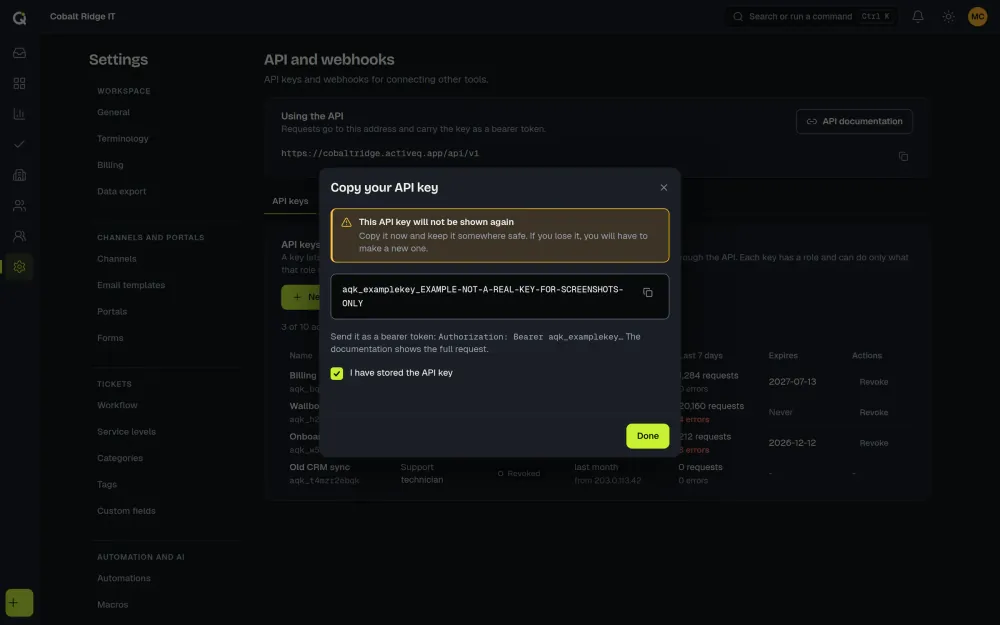1000x625 pixels.
Task: Open the MC user avatar menu
Action: (x=978, y=17)
